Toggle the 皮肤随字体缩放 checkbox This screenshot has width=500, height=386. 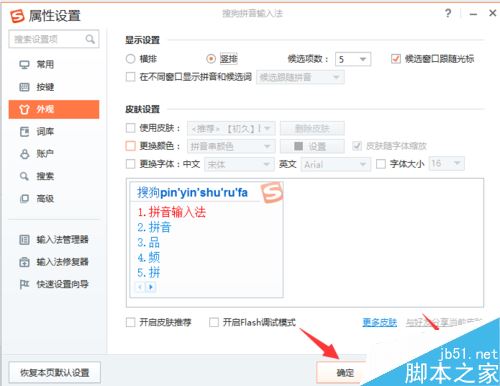pyautogui.click(x=357, y=146)
